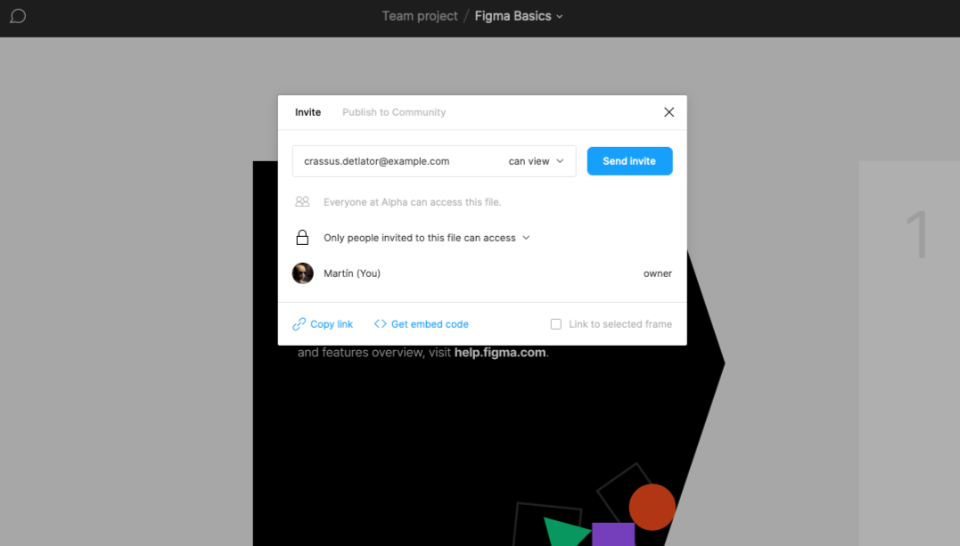This screenshot has width=960, height=546.
Task: Click the Send invite button
Action: click(629, 161)
